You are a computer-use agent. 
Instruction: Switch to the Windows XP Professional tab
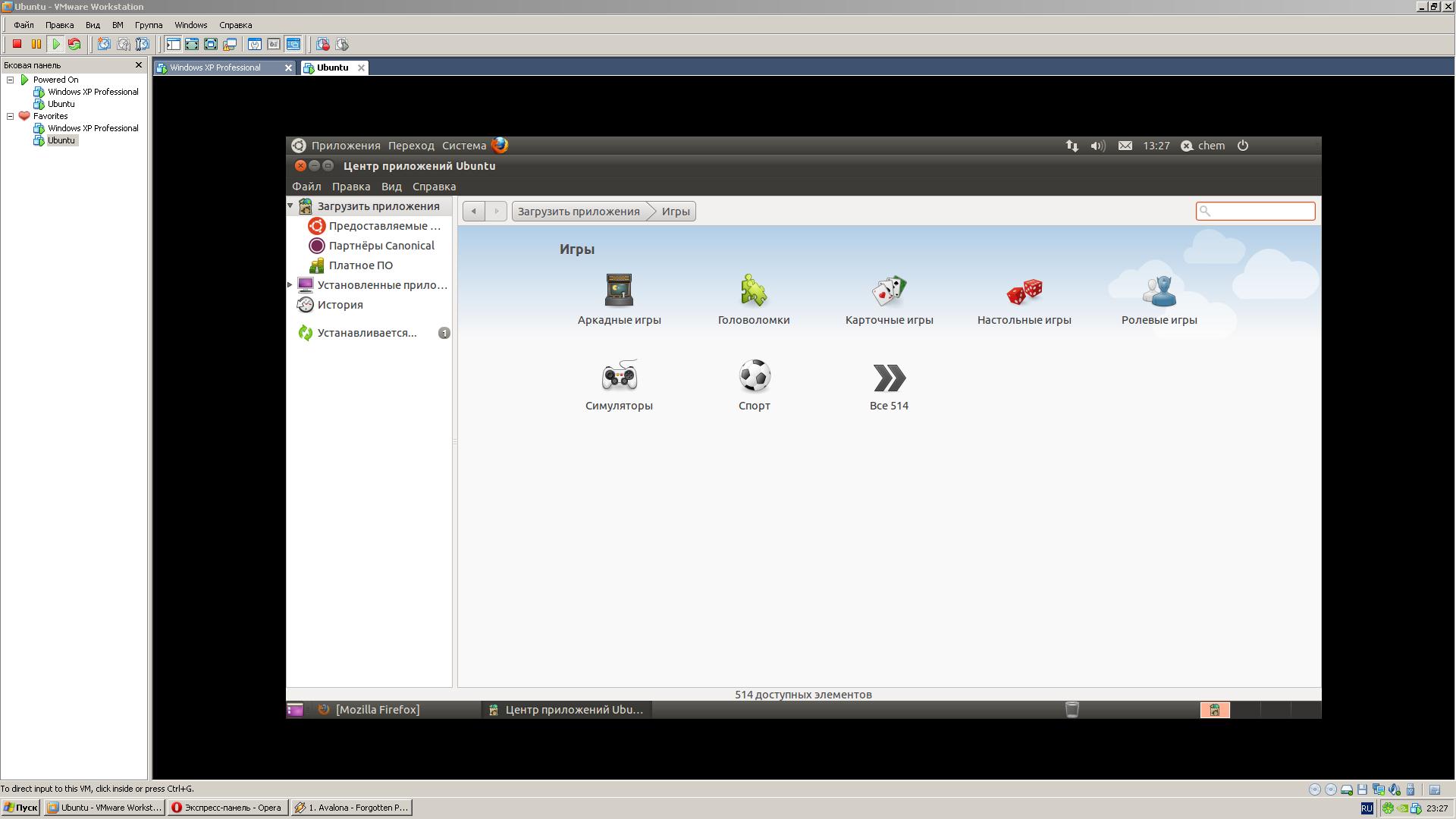tap(215, 67)
